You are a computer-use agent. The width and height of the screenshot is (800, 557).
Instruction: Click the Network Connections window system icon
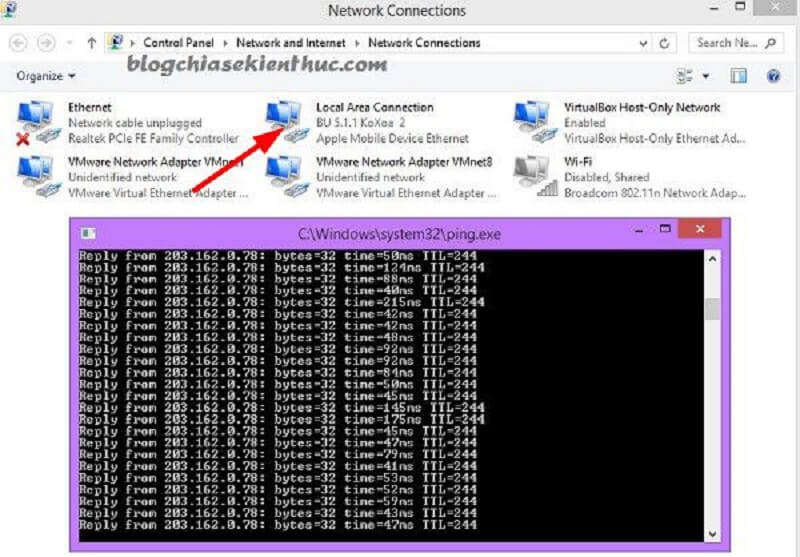8,9
